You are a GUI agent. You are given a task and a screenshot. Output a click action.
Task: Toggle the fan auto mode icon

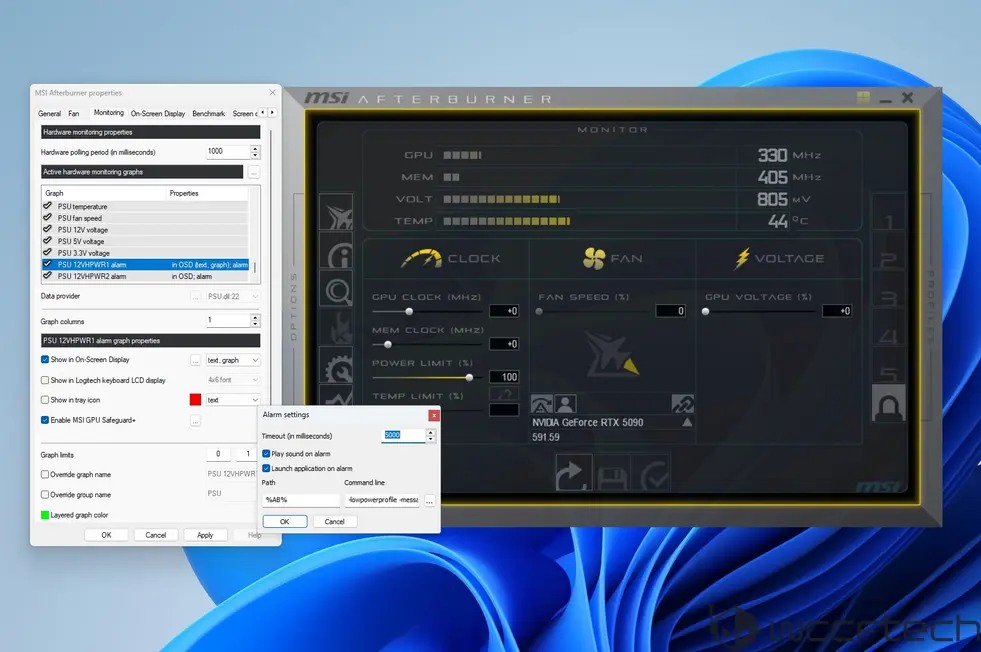tap(542, 404)
